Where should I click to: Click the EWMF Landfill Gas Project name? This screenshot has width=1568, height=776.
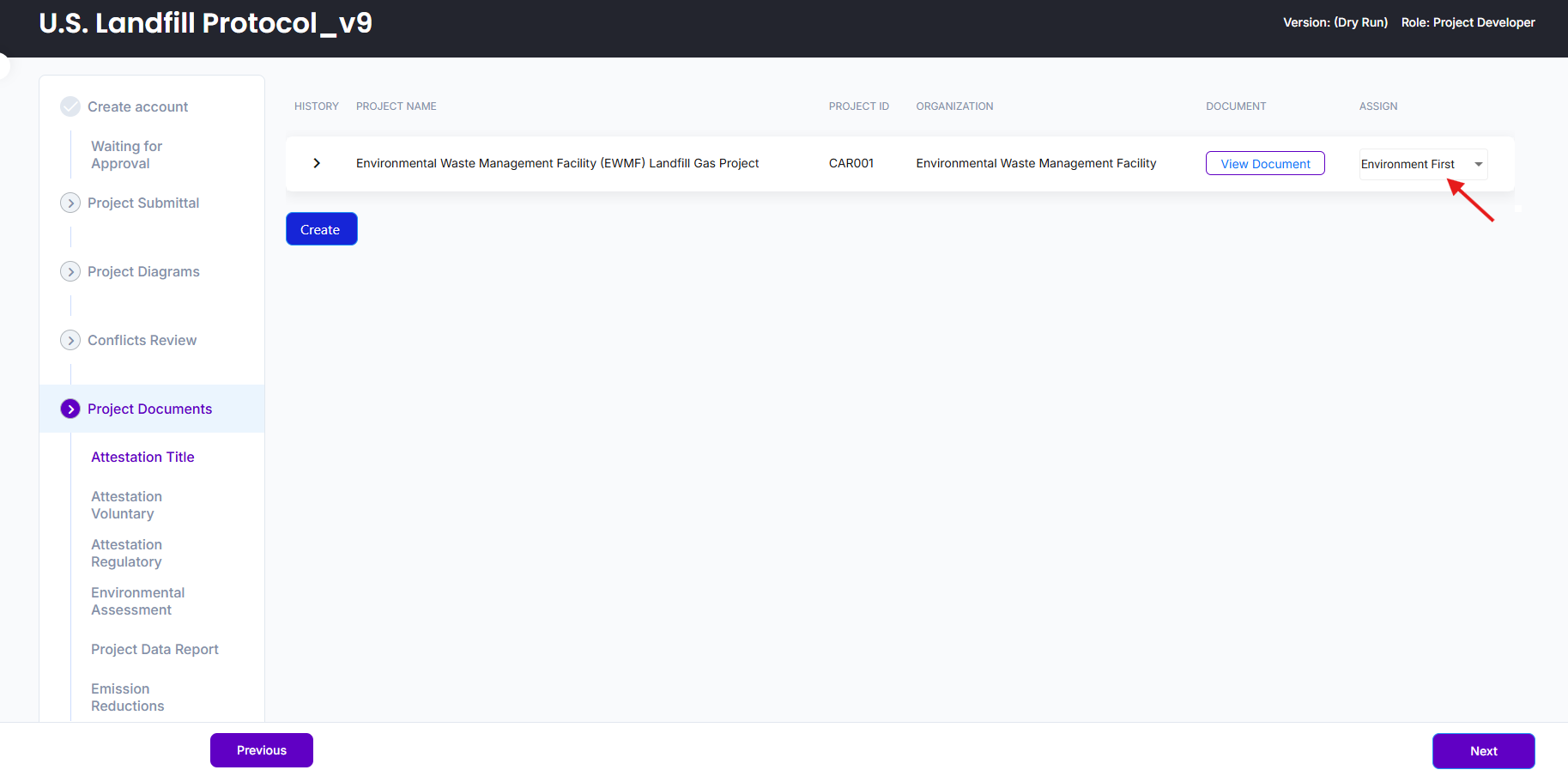point(557,163)
